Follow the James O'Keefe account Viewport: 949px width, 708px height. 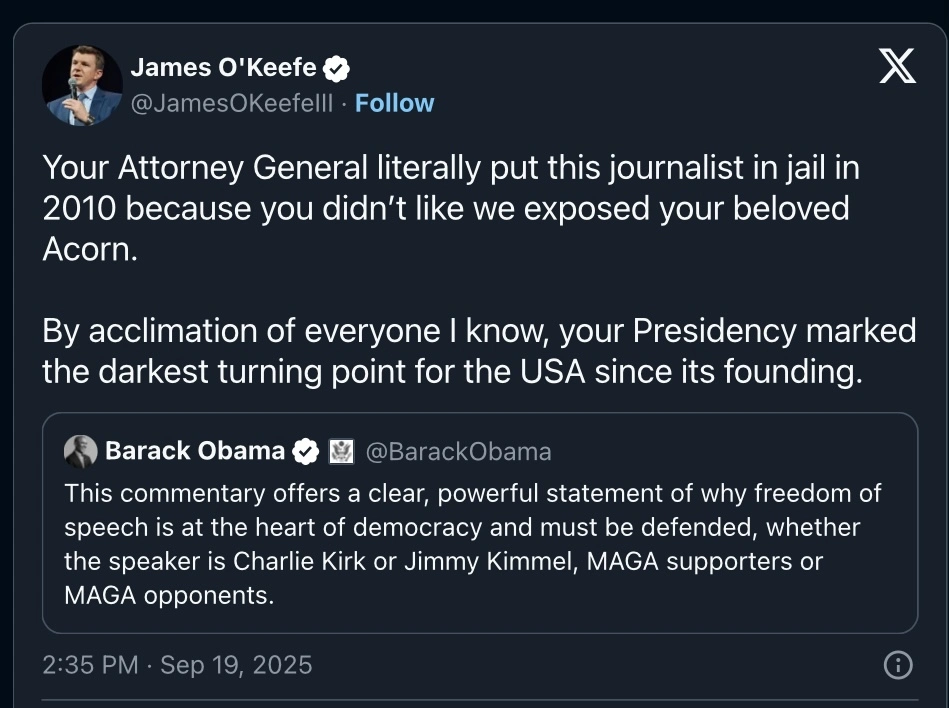(x=395, y=103)
